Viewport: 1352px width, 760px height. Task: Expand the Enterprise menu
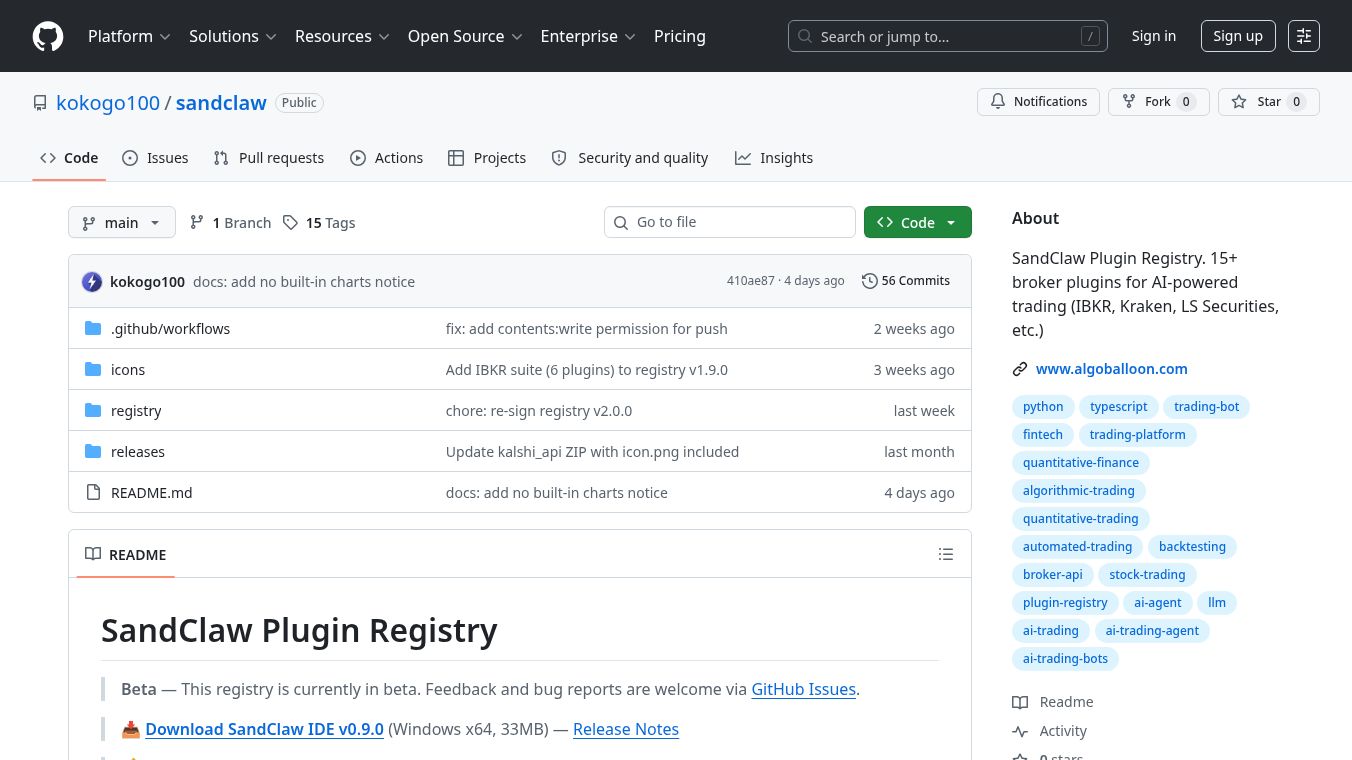point(588,36)
